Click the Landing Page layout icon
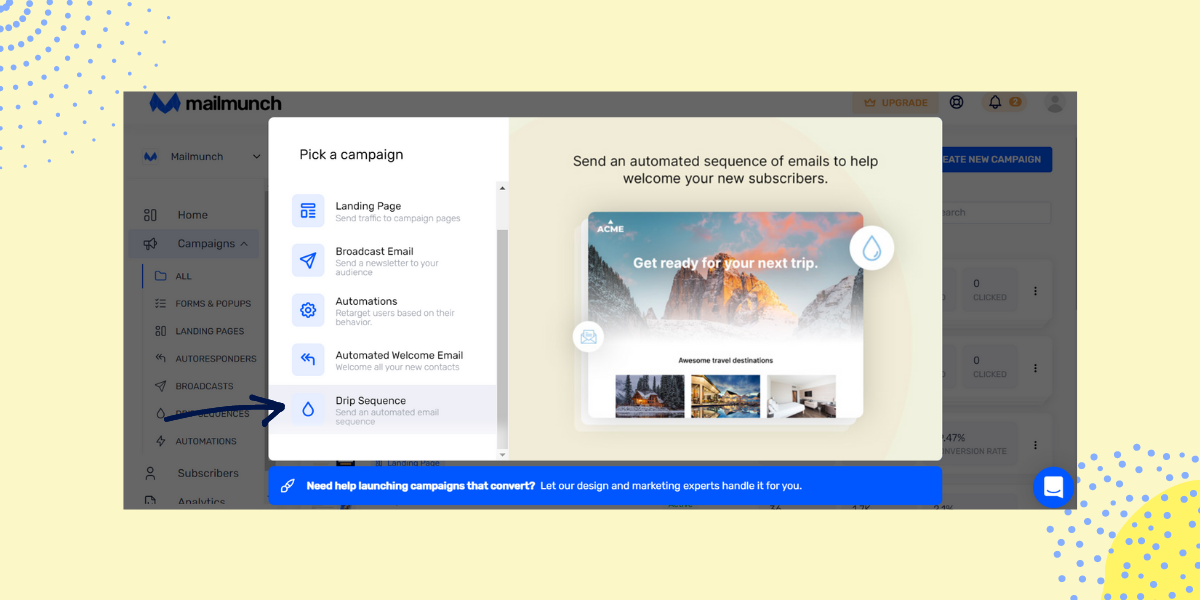Image resolution: width=1200 pixels, height=600 pixels. point(308,211)
